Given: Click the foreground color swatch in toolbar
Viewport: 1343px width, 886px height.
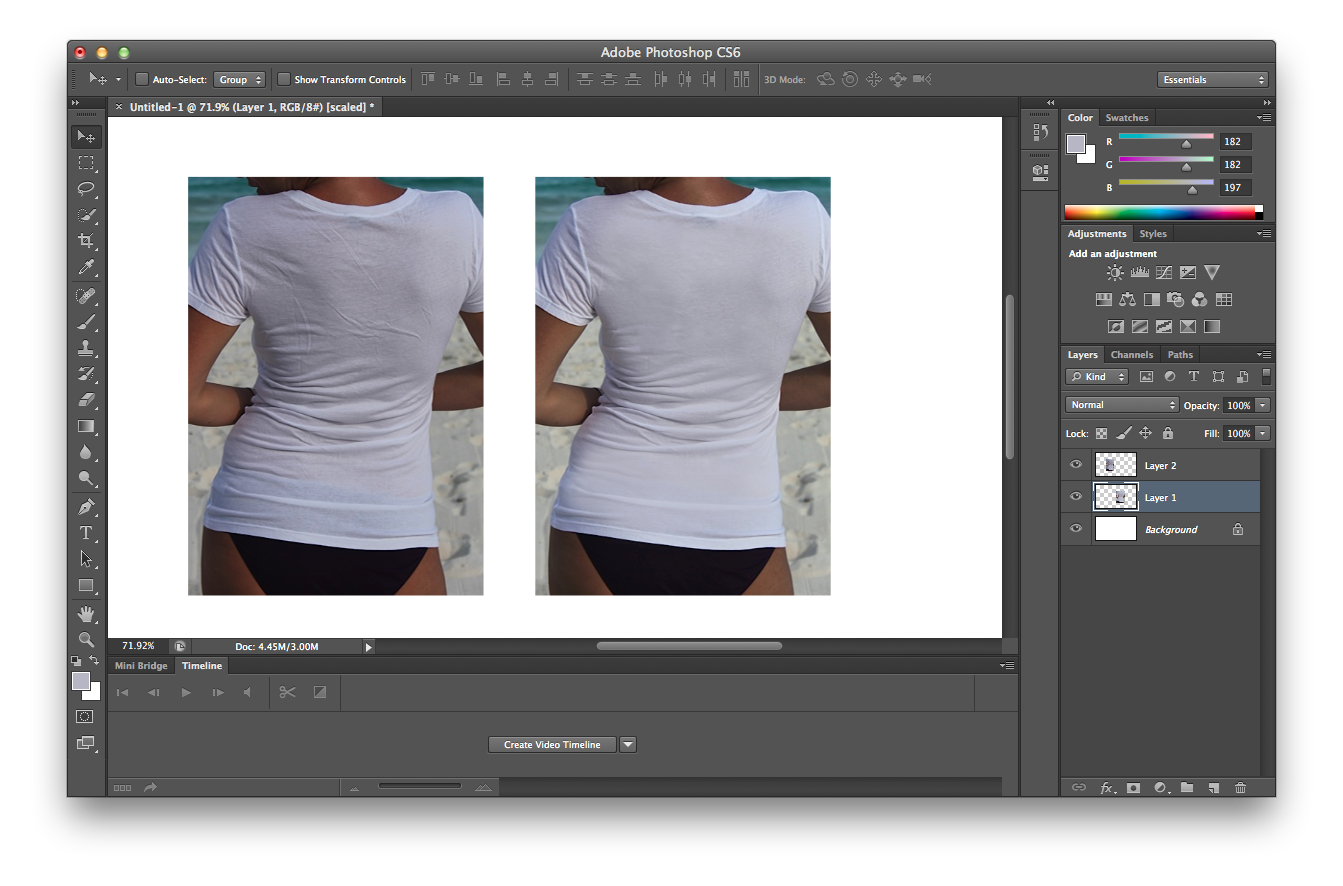Looking at the screenshot, I should click(x=81, y=681).
